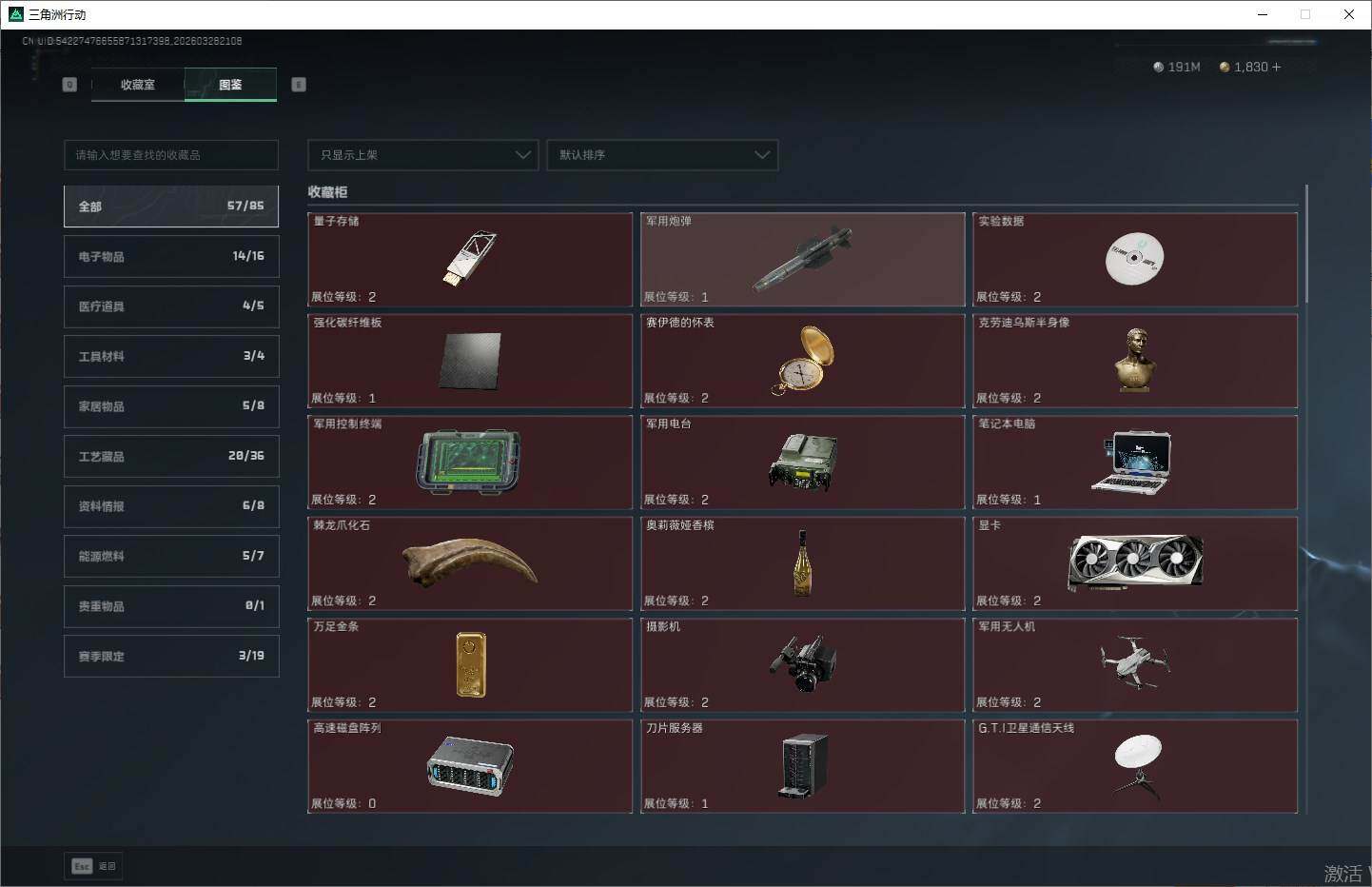
Task: Select the G.T.I卫星通信天线 satellite dish icon
Action: click(1138, 765)
